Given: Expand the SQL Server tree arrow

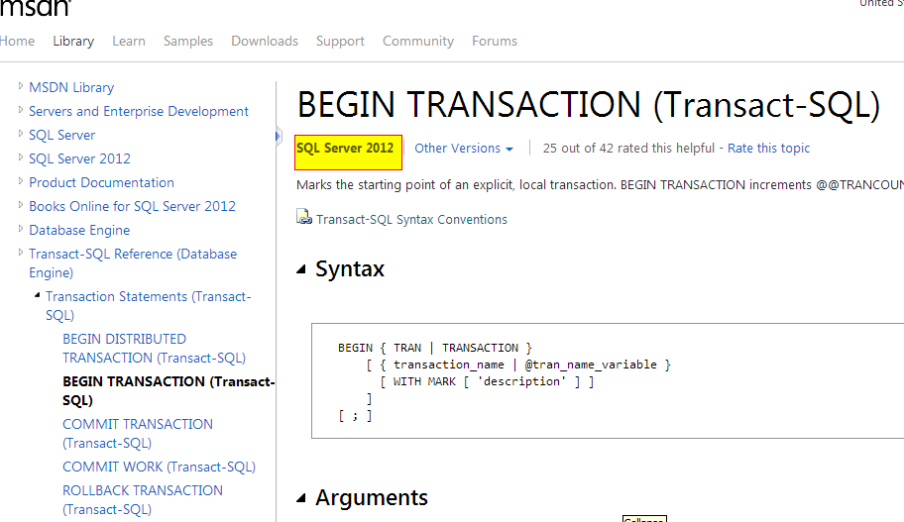Looking at the screenshot, I should (x=21, y=133).
